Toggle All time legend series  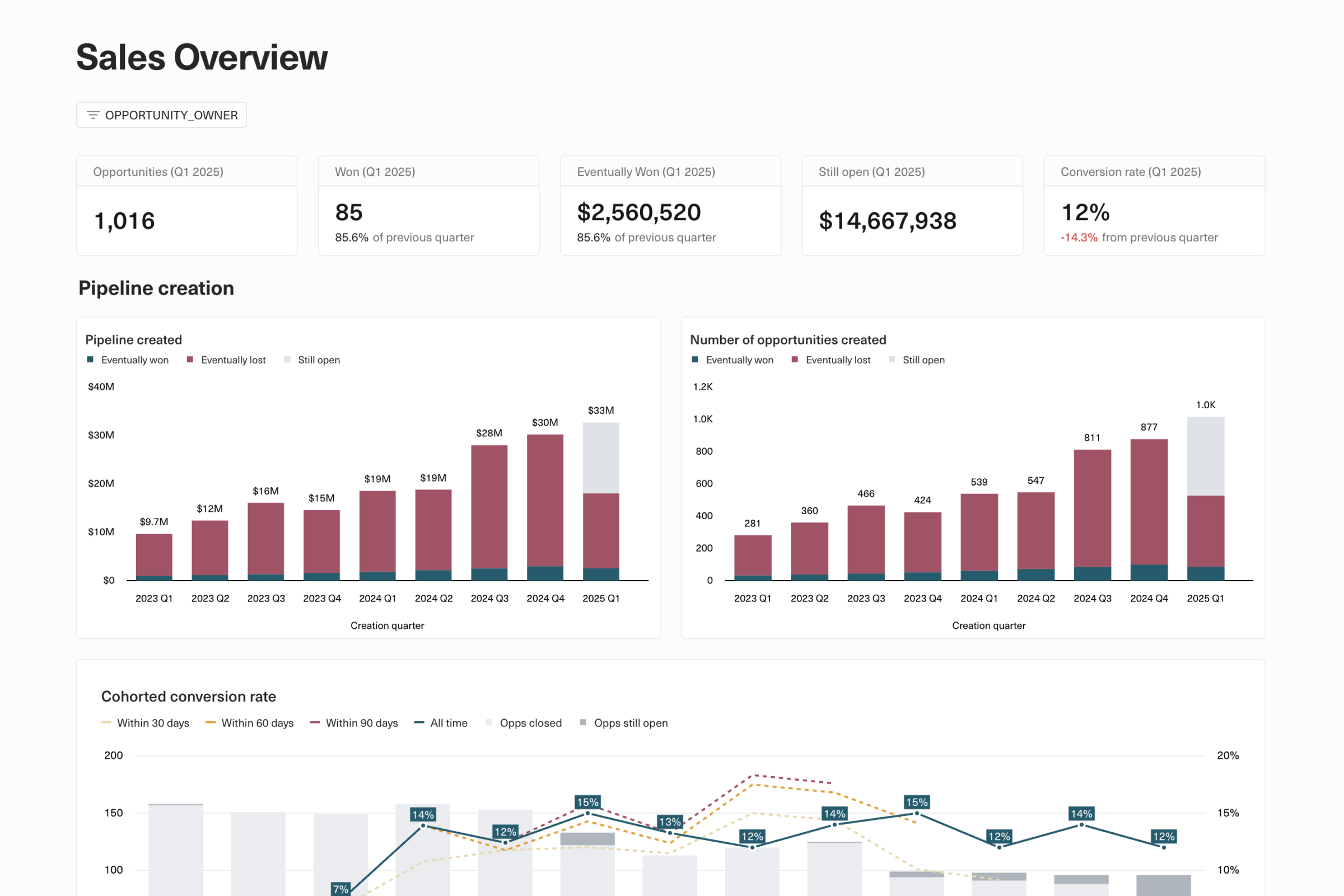[x=441, y=723]
